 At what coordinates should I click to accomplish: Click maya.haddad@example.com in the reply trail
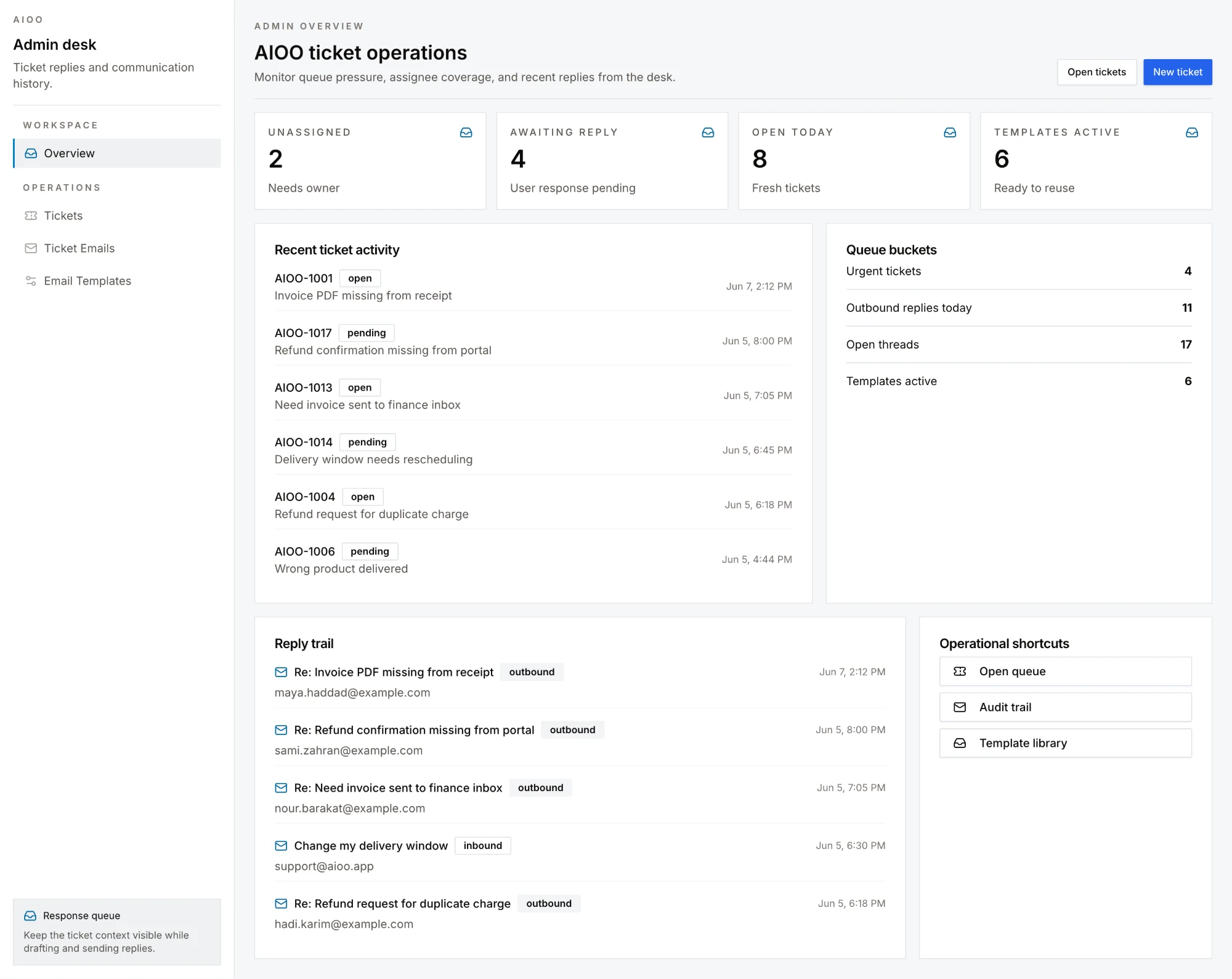click(x=352, y=693)
